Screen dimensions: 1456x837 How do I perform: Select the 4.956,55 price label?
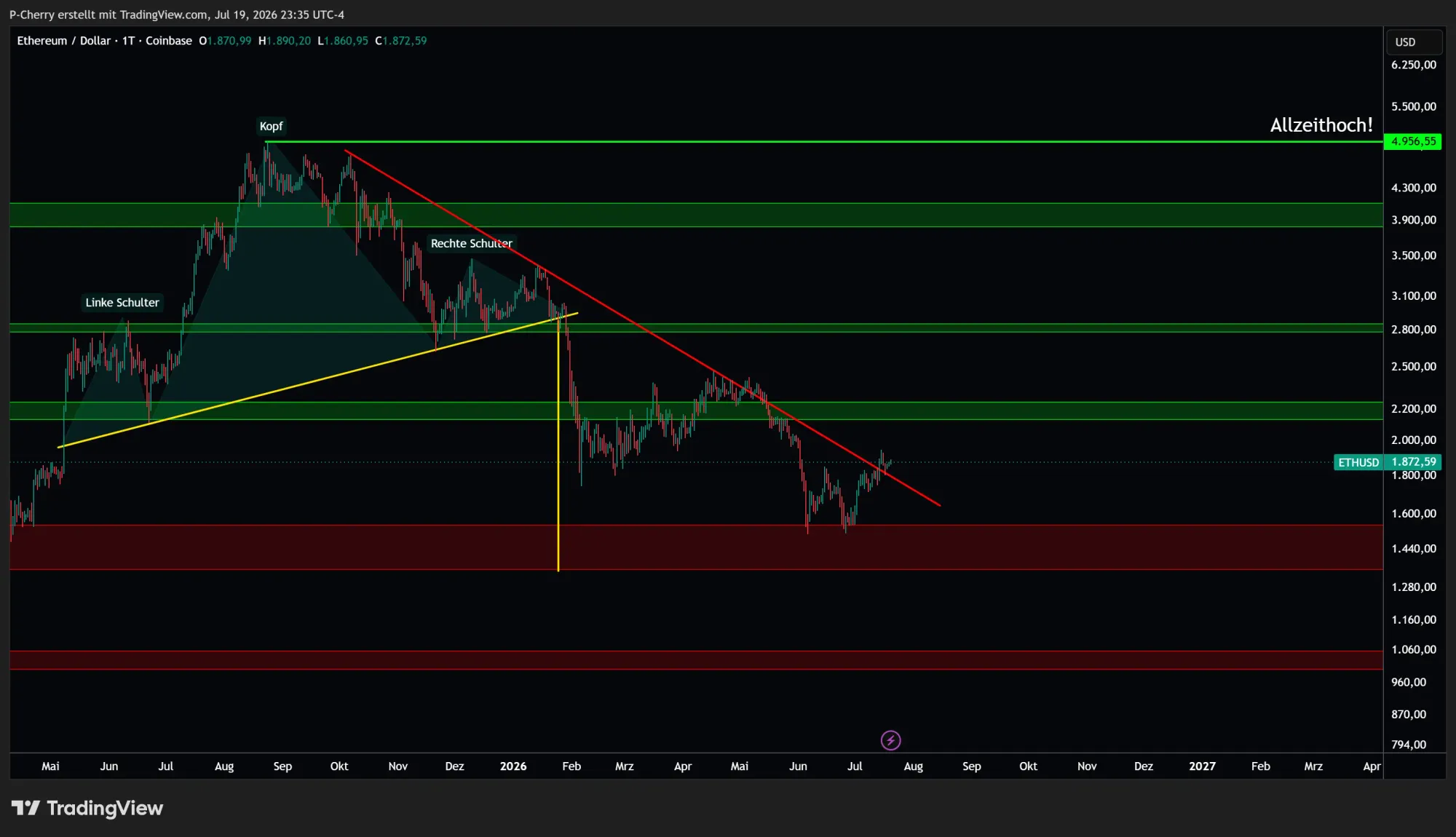pos(1412,141)
